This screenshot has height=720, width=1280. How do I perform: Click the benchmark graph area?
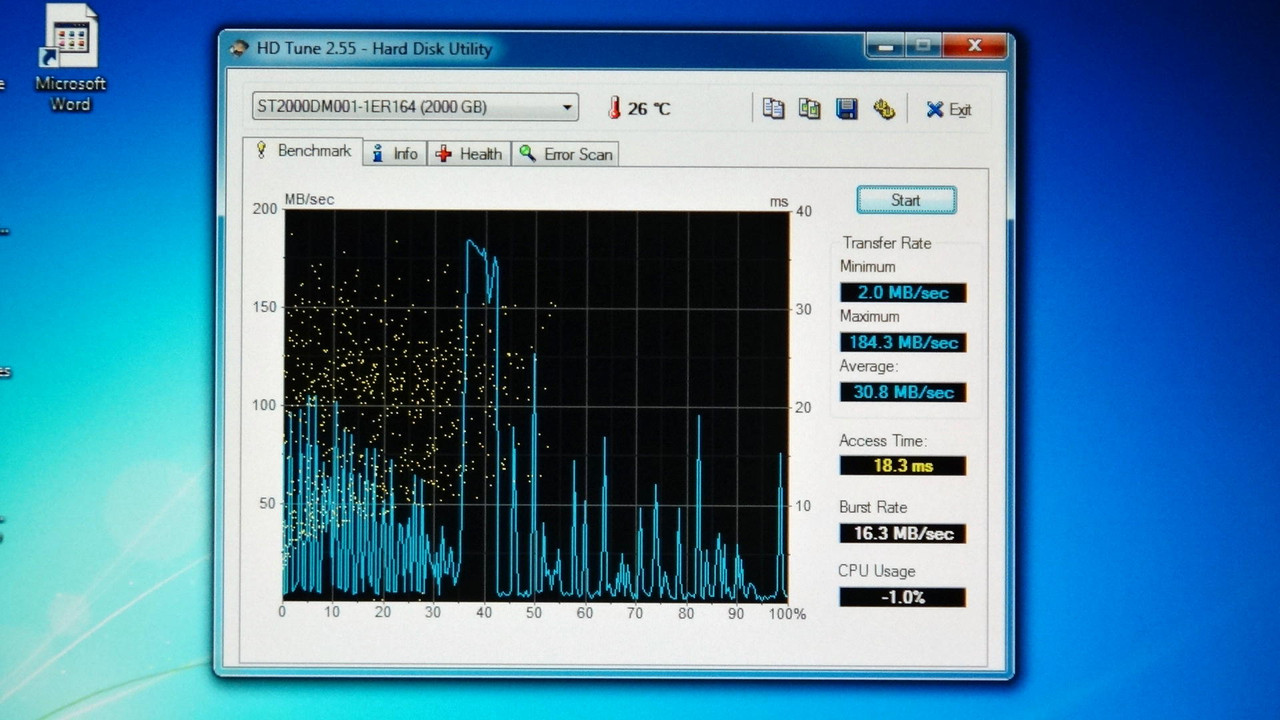pos(536,405)
